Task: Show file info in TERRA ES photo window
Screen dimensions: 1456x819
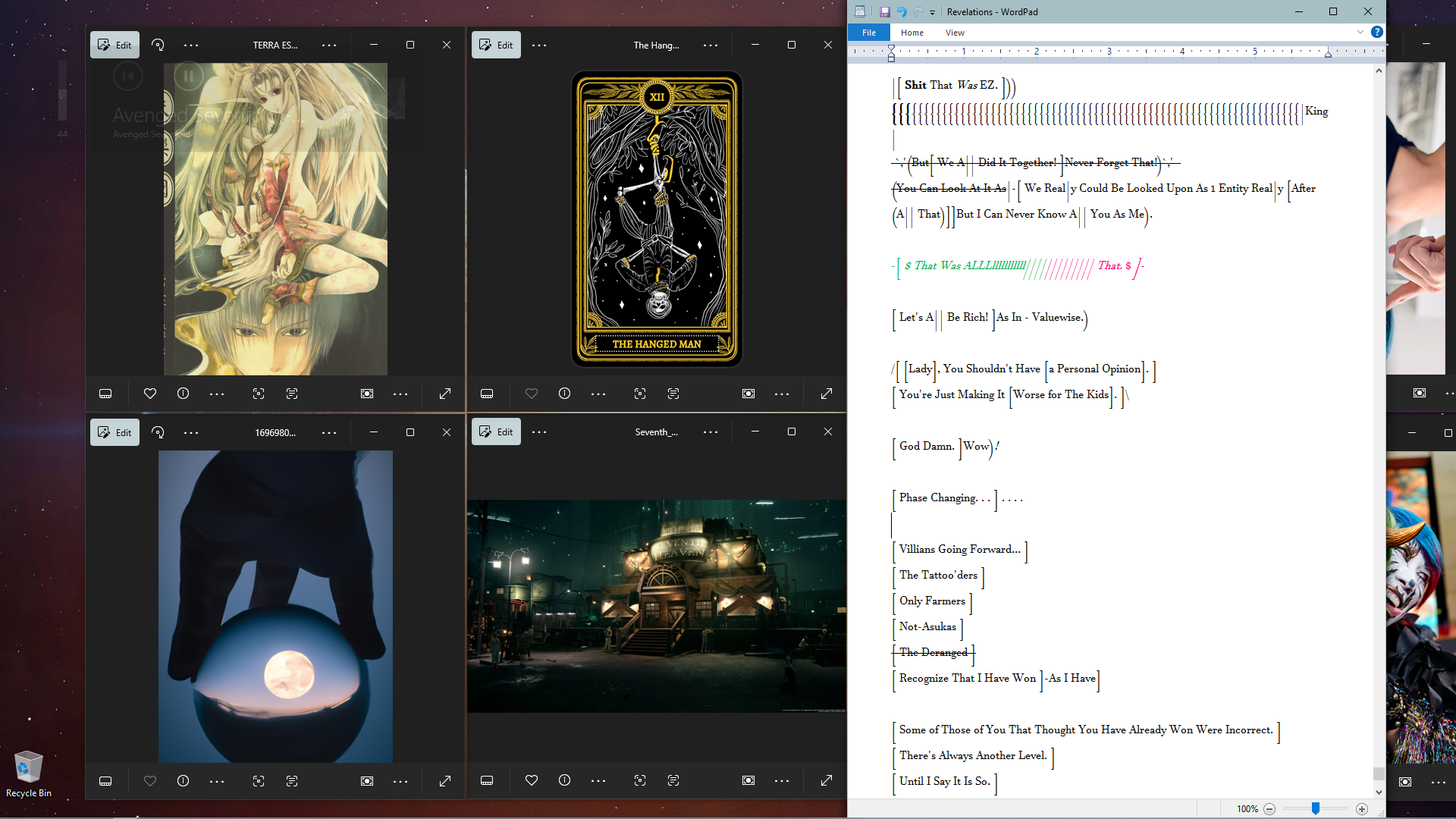Action: (x=183, y=394)
